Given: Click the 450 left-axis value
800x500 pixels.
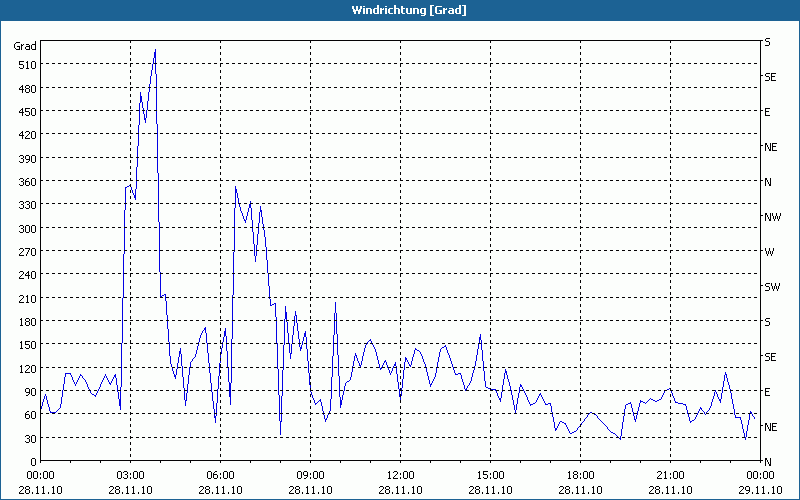Looking at the screenshot, I should tap(28, 112).
